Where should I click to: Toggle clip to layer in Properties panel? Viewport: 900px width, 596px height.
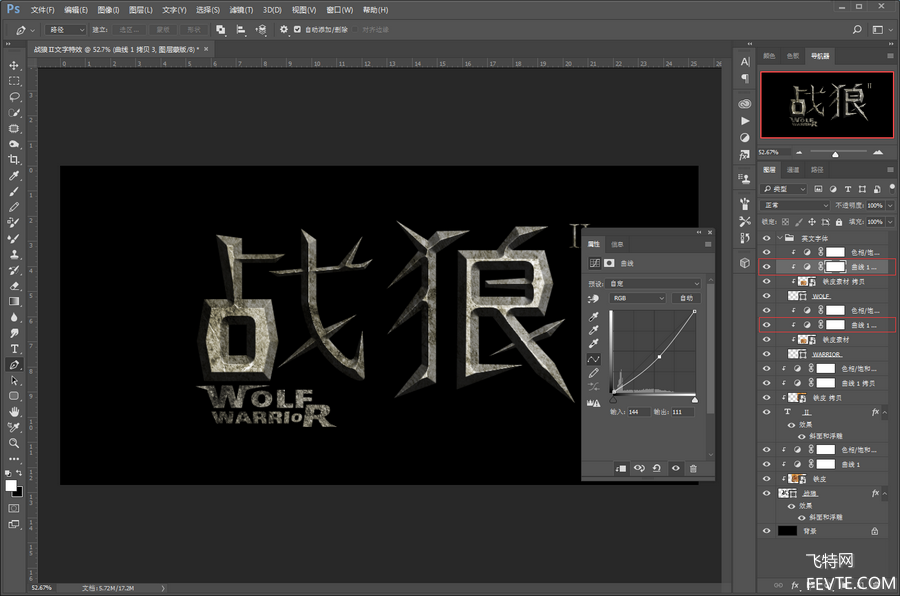620,469
